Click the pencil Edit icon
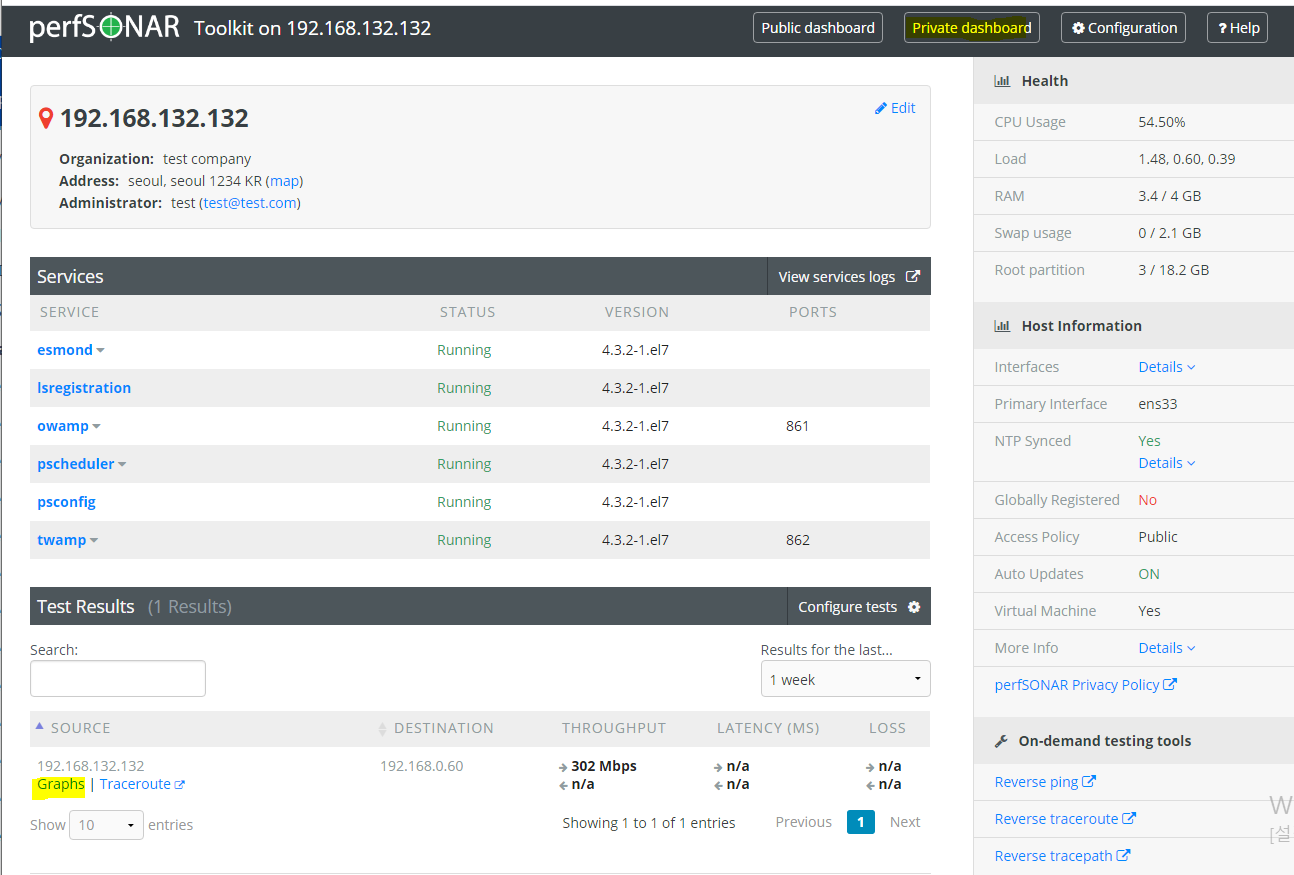The height and width of the screenshot is (875, 1294). 881,108
